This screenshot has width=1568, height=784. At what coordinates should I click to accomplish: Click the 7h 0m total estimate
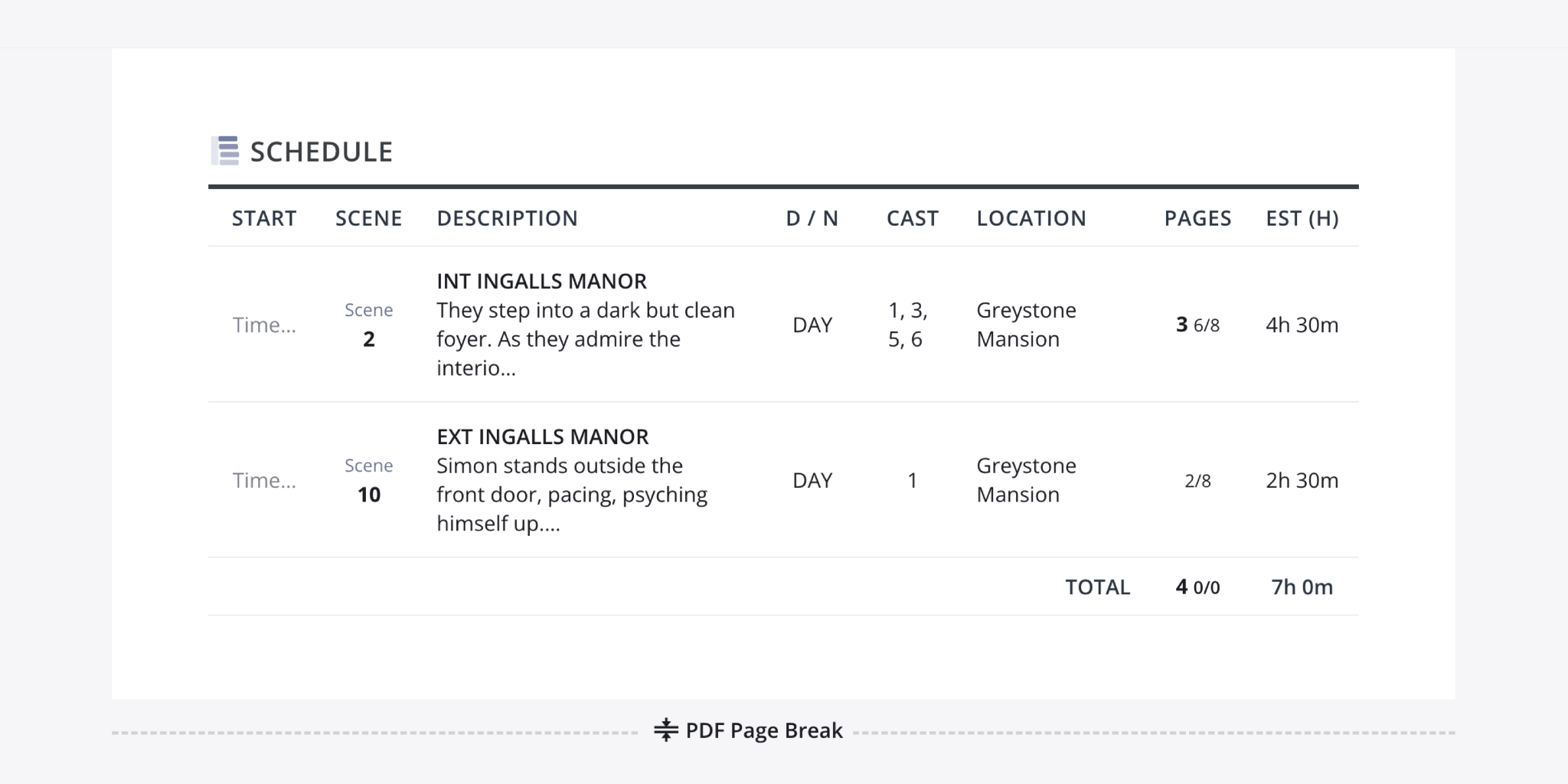click(1302, 587)
